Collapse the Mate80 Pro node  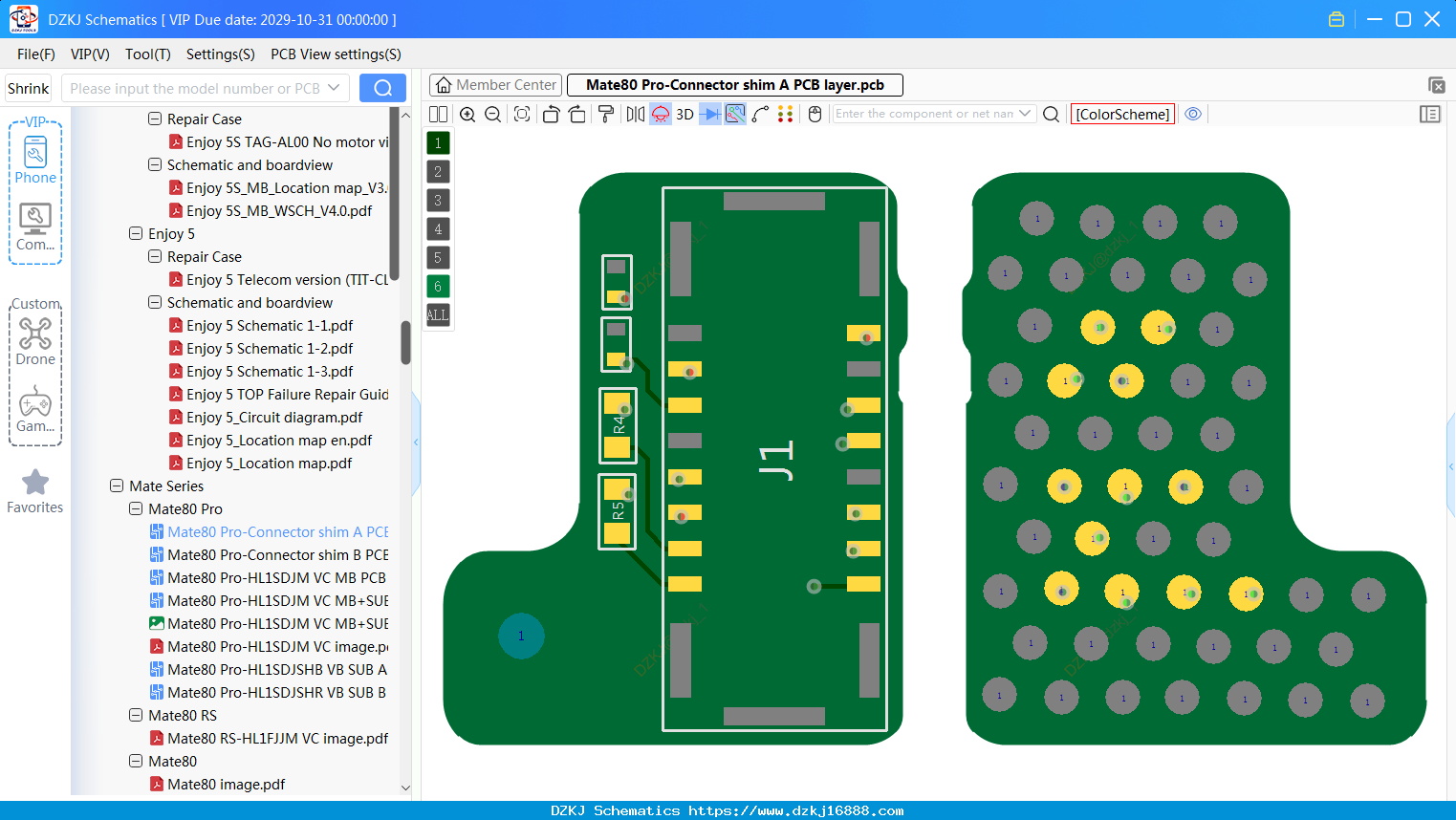(x=136, y=508)
